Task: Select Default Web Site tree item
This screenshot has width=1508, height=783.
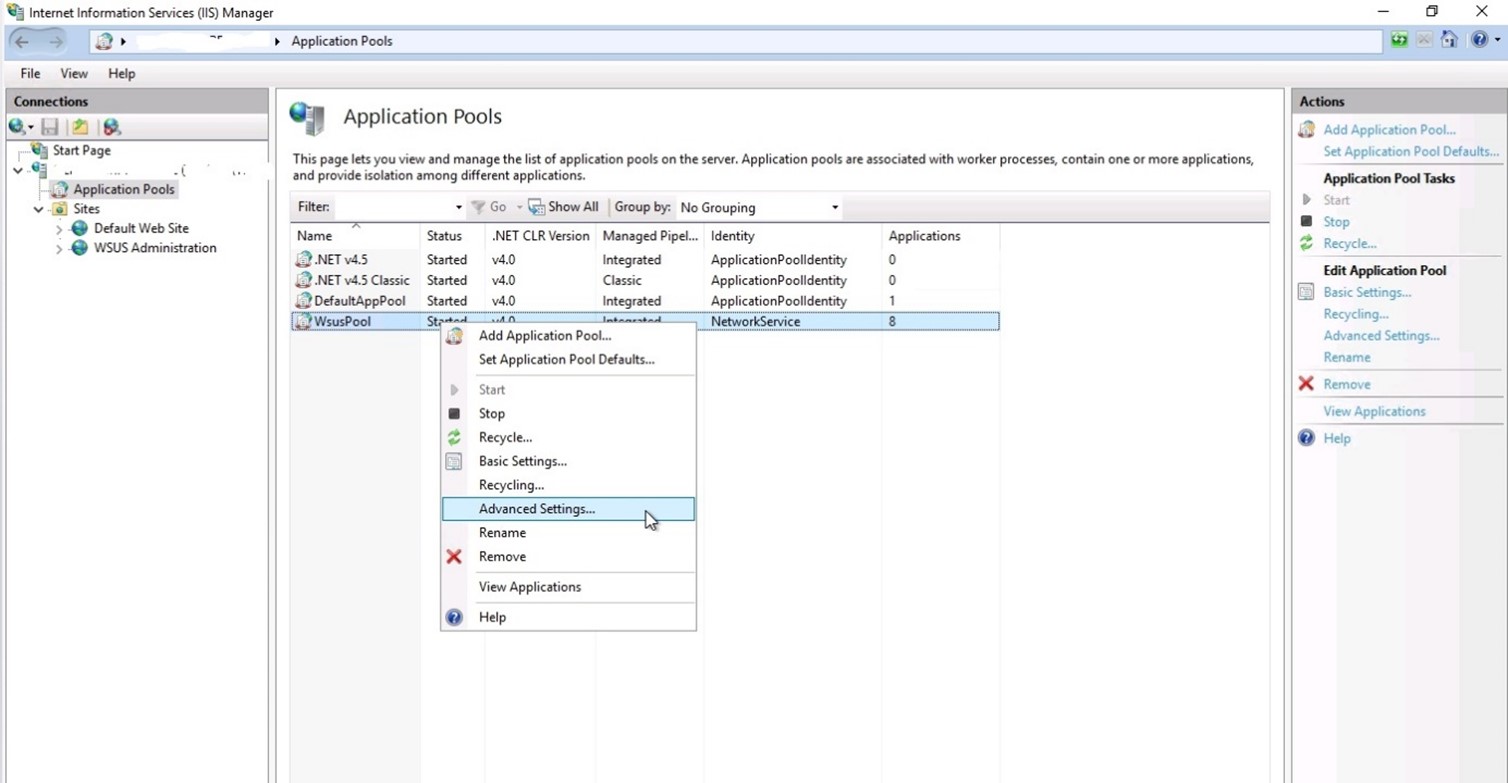Action: tap(141, 228)
